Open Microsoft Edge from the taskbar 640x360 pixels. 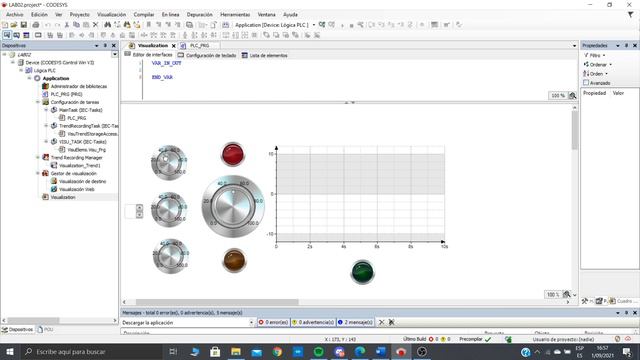pos(360,351)
